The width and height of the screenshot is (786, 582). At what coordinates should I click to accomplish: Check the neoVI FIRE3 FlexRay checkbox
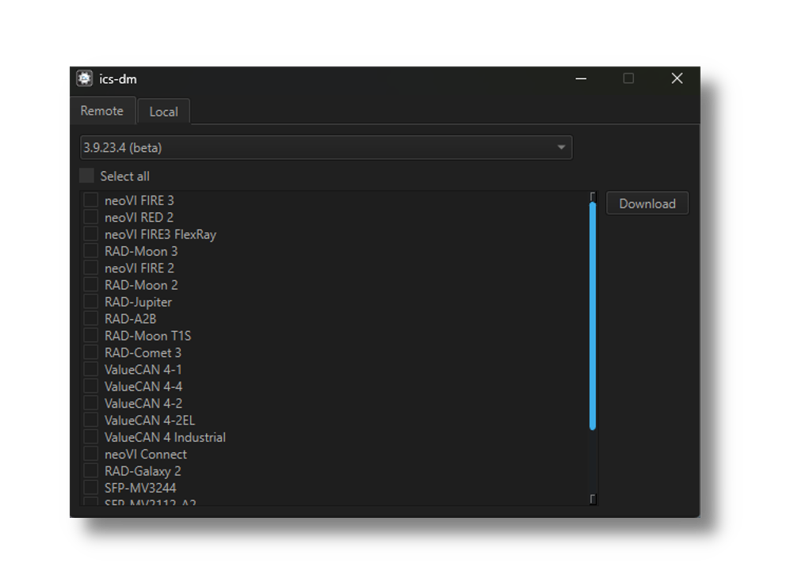[91, 234]
